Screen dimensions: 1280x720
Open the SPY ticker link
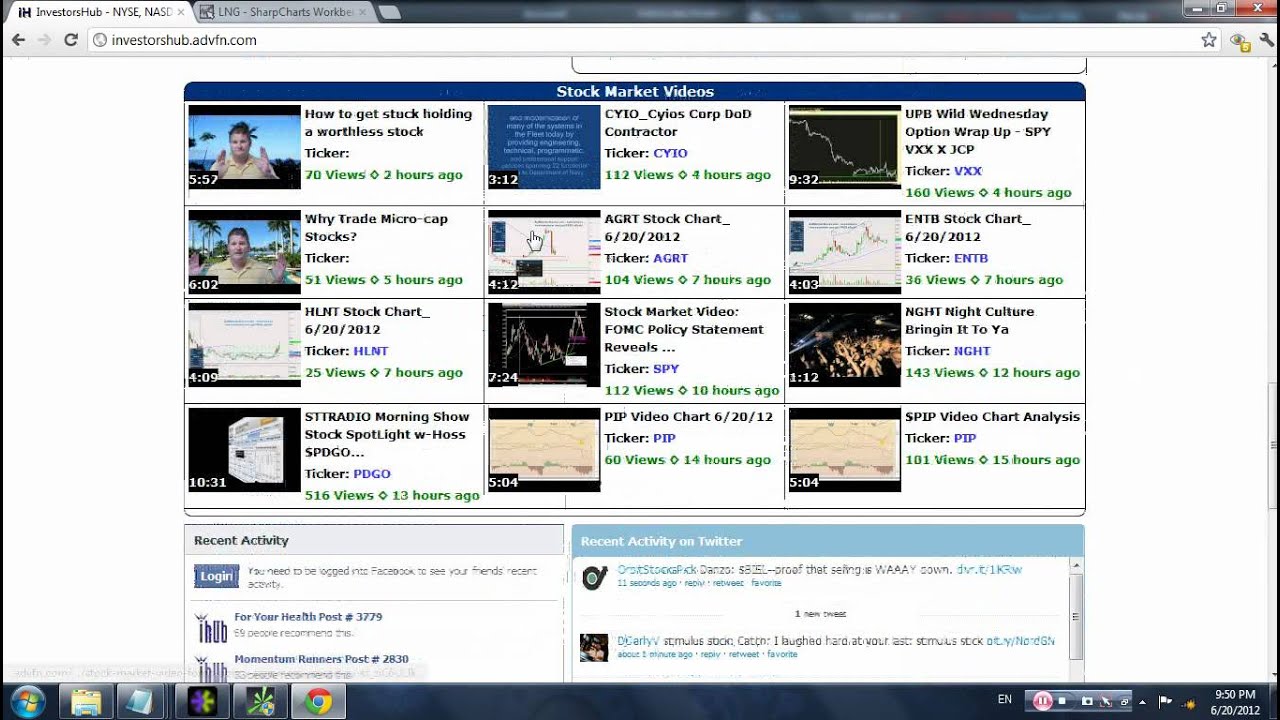click(666, 369)
